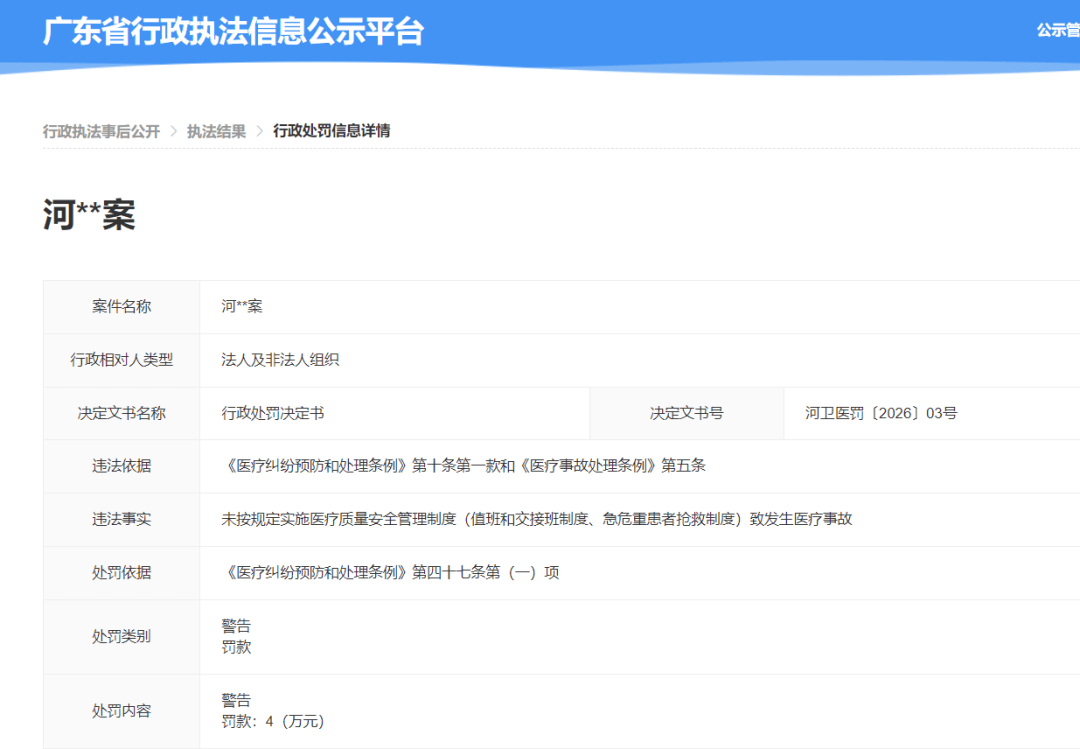Click the 违法依据 row's regulation text

[x=463, y=466]
